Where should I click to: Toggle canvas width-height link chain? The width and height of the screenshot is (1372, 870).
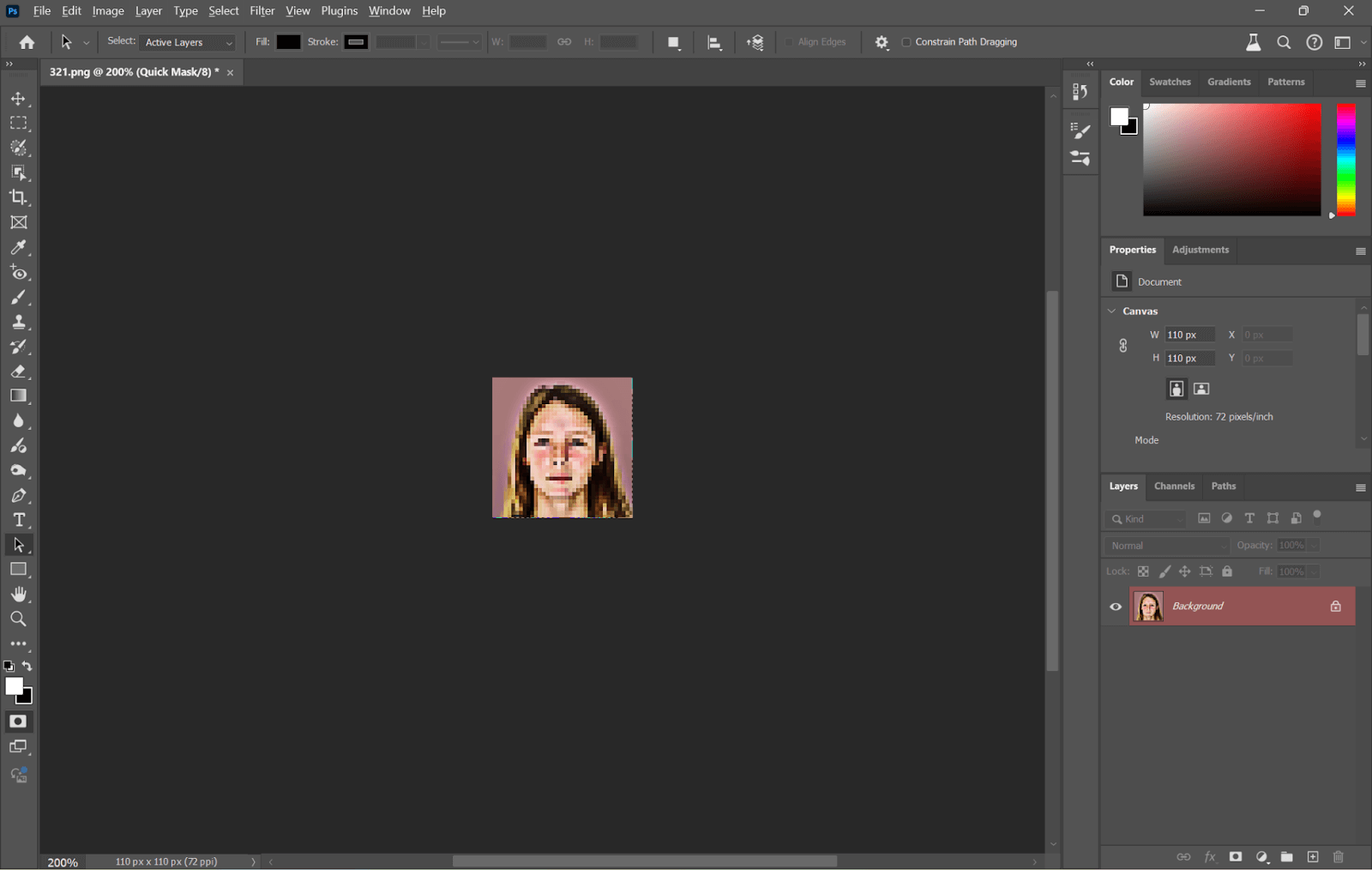[x=1123, y=346]
